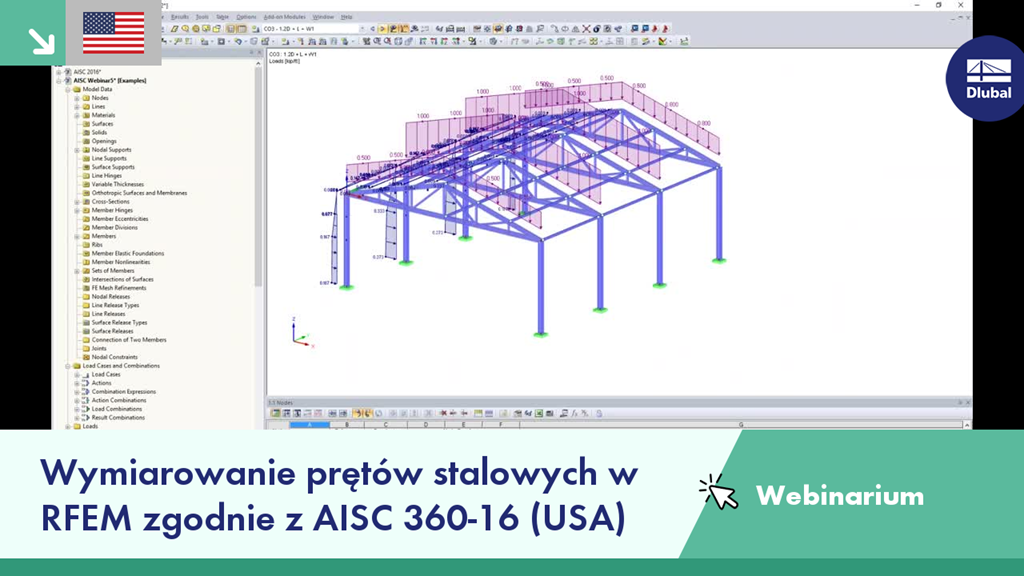Viewport: 1024px width, 576px height.
Task: Click table column A header
Action: pos(310,424)
